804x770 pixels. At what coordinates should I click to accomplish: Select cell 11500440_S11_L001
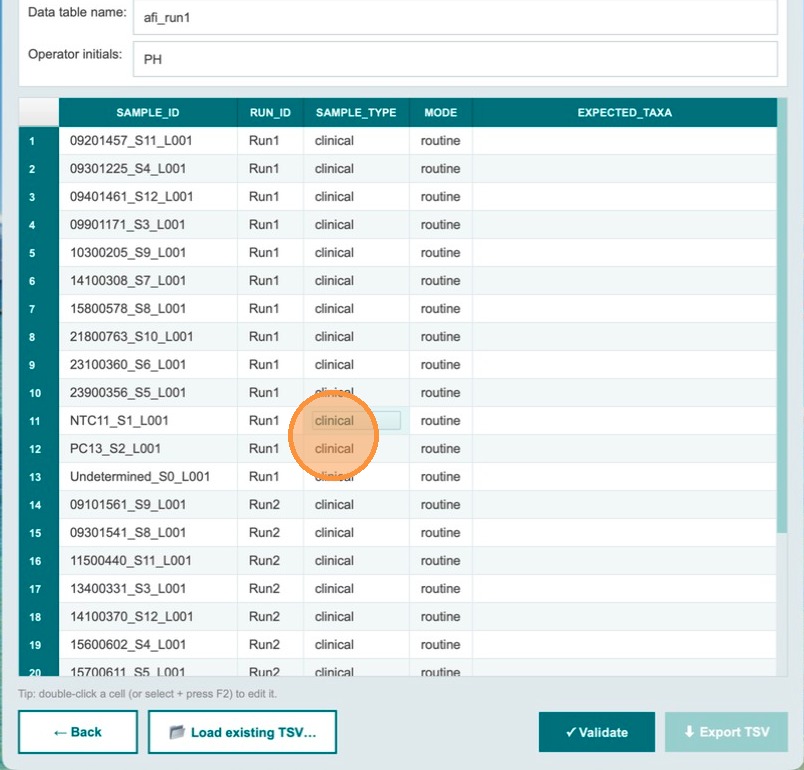(148, 561)
